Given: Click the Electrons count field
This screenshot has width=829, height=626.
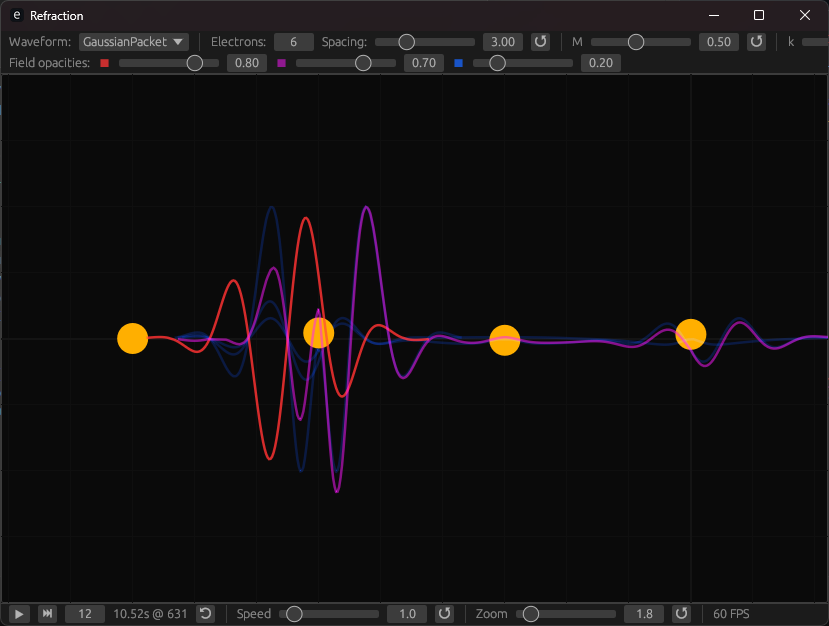Looking at the screenshot, I should point(294,42).
